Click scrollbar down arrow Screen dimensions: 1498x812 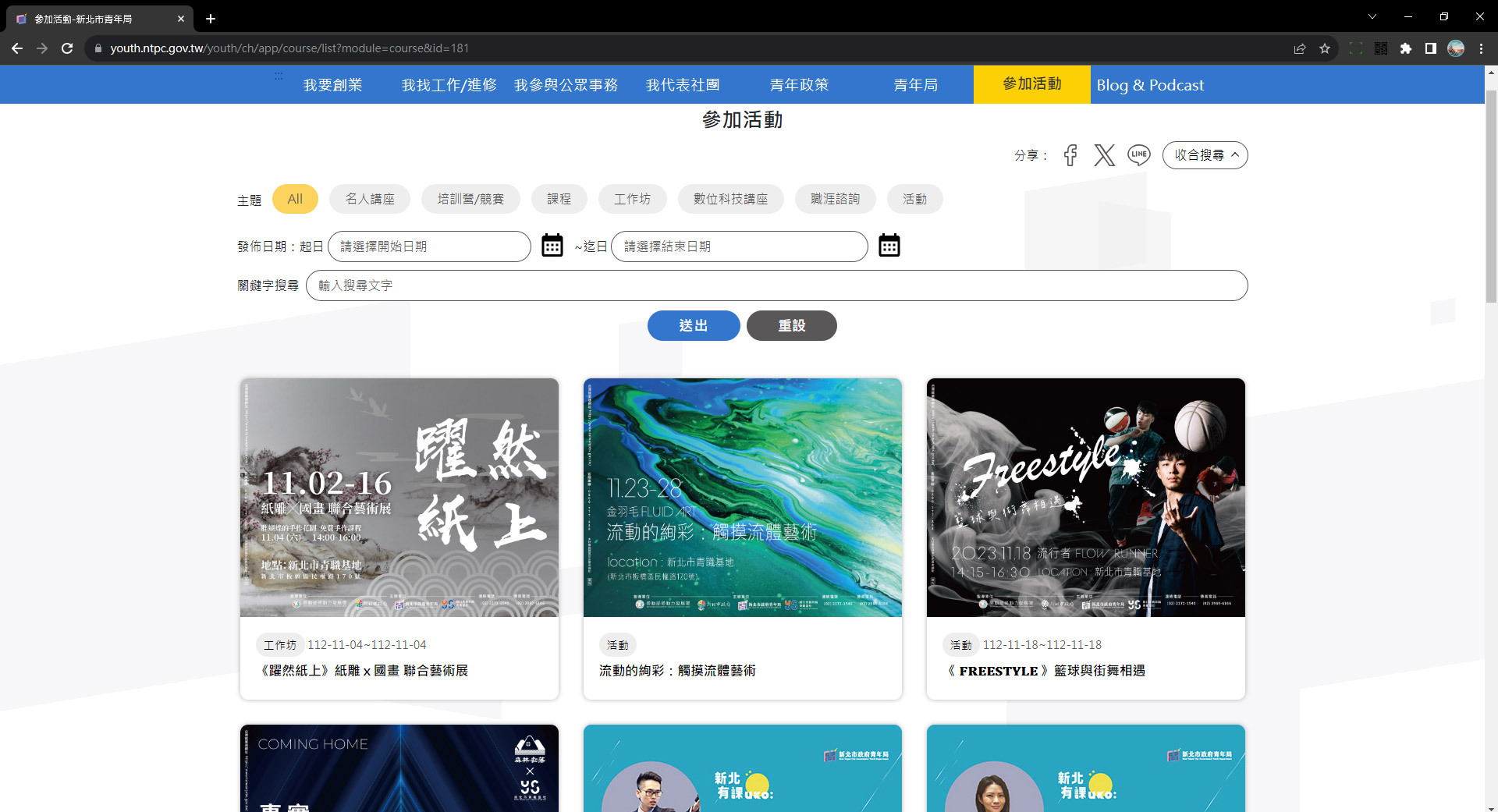1491,807
